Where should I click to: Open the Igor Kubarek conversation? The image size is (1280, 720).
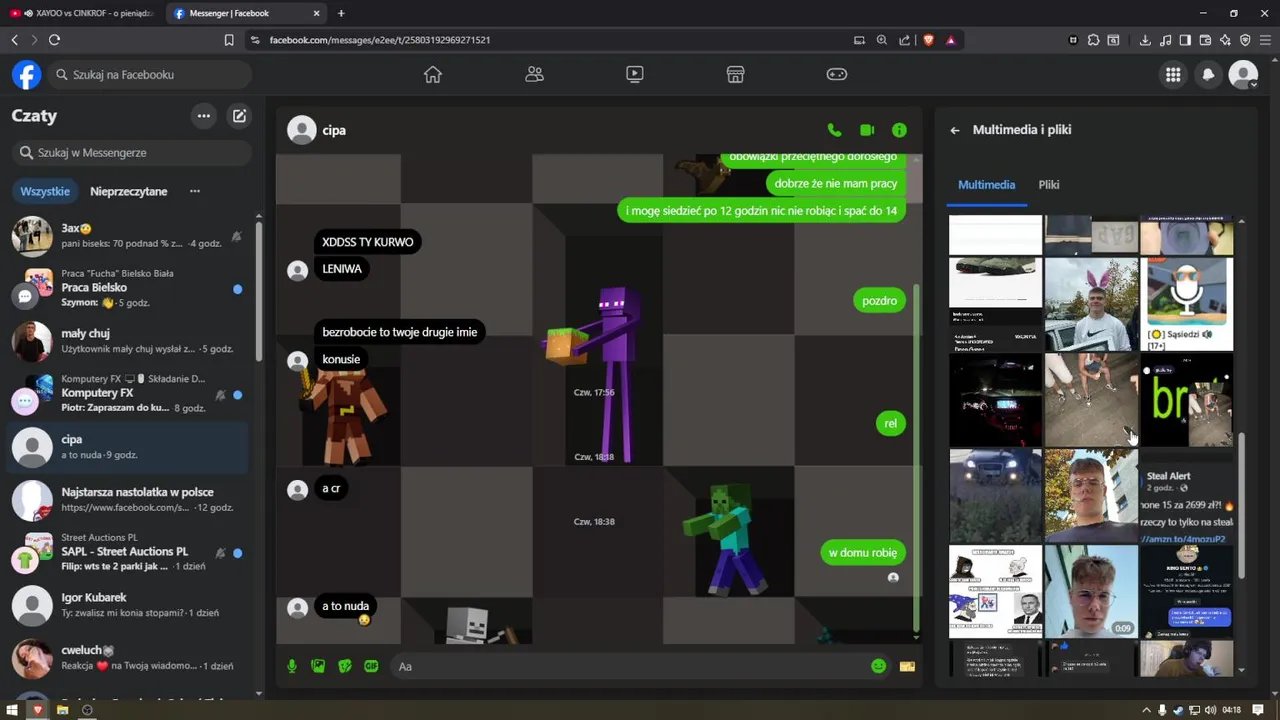coord(128,606)
